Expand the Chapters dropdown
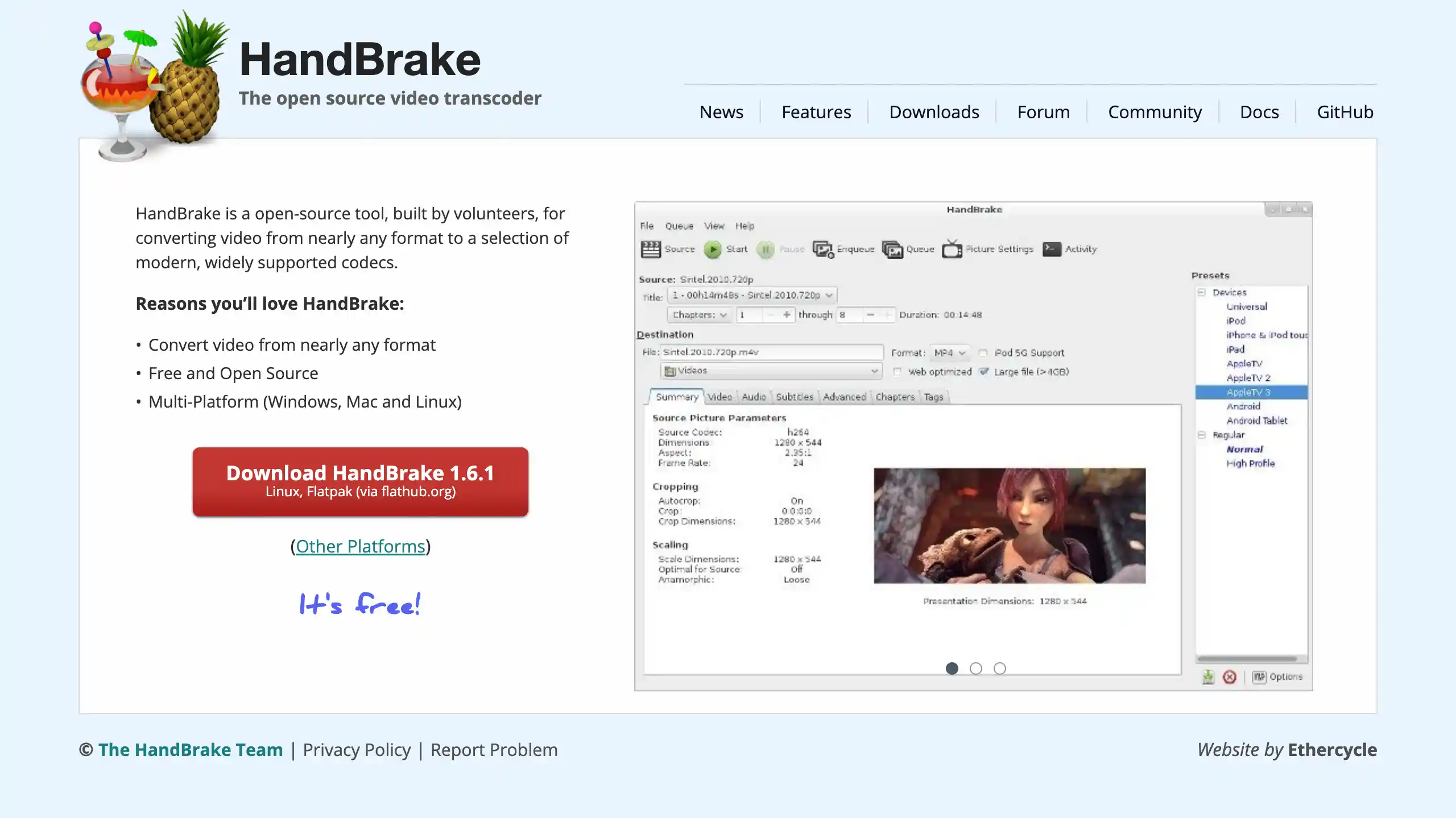Viewport: 1456px width, 818px height. (x=698, y=315)
